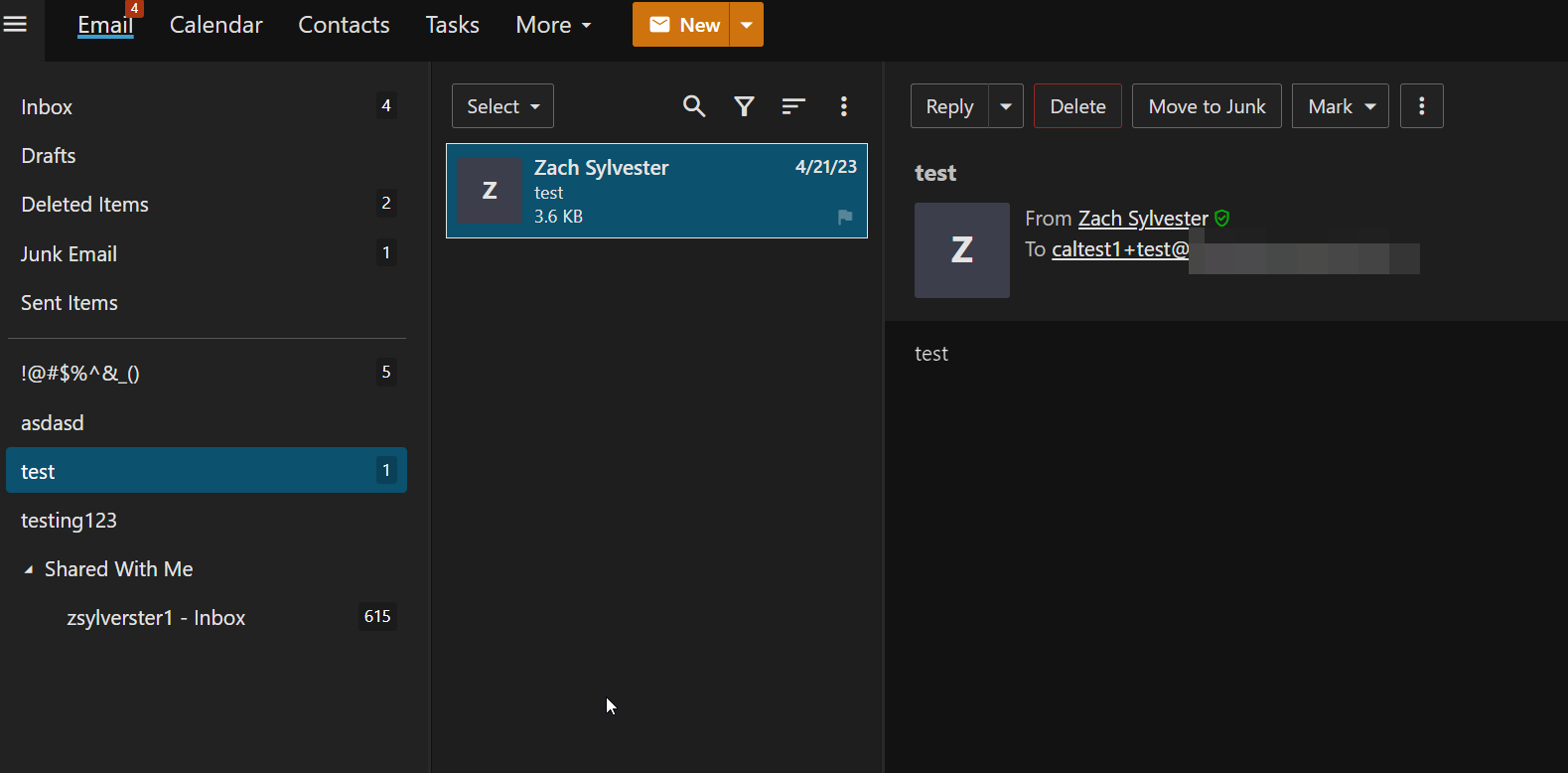Image resolution: width=1568 pixels, height=773 pixels.
Task: Click the Zach Sylvester sender link
Action: (x=1143, y=219)
